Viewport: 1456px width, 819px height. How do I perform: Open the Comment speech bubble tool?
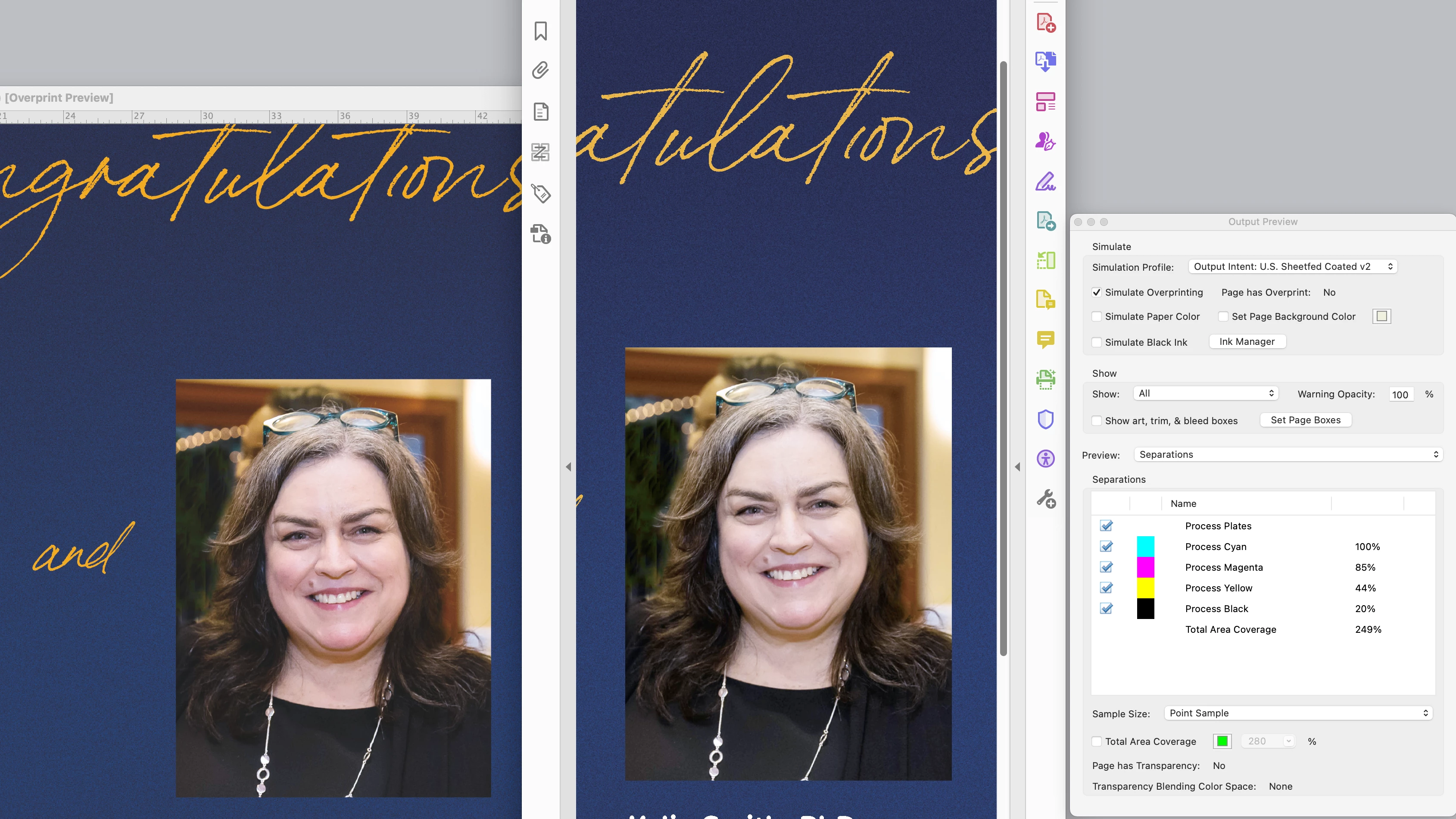click(x=1045, y=339)
